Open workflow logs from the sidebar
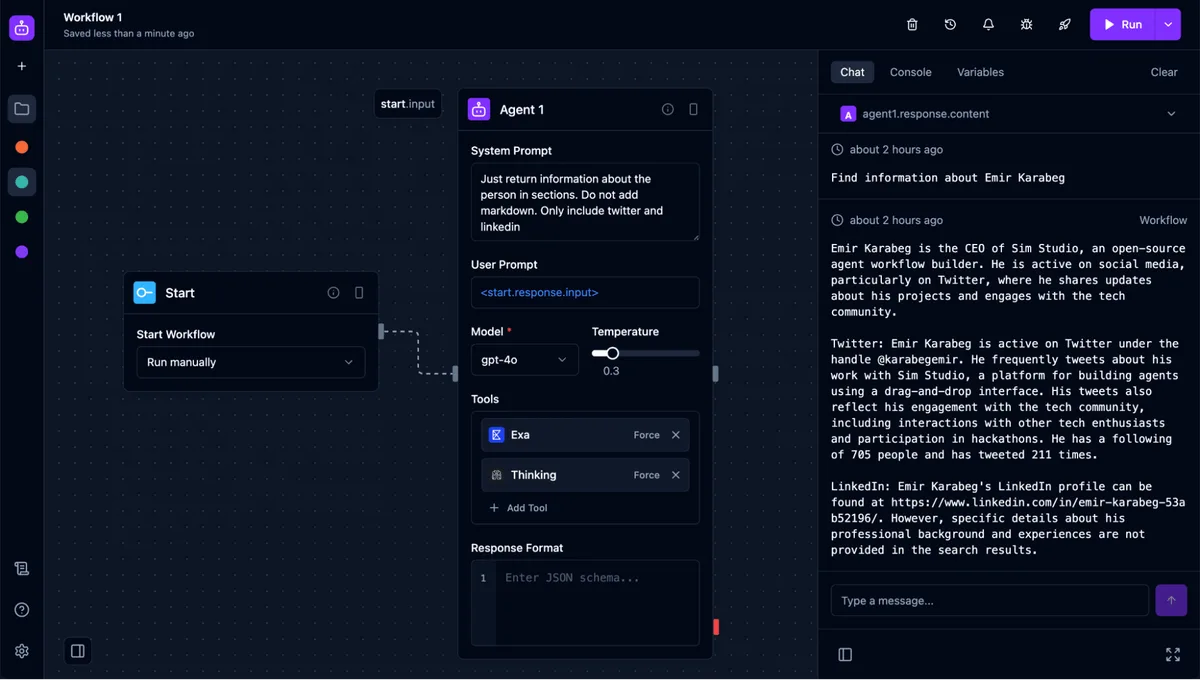The height and width of the screenshot is (680, 1200). (22, 568)
